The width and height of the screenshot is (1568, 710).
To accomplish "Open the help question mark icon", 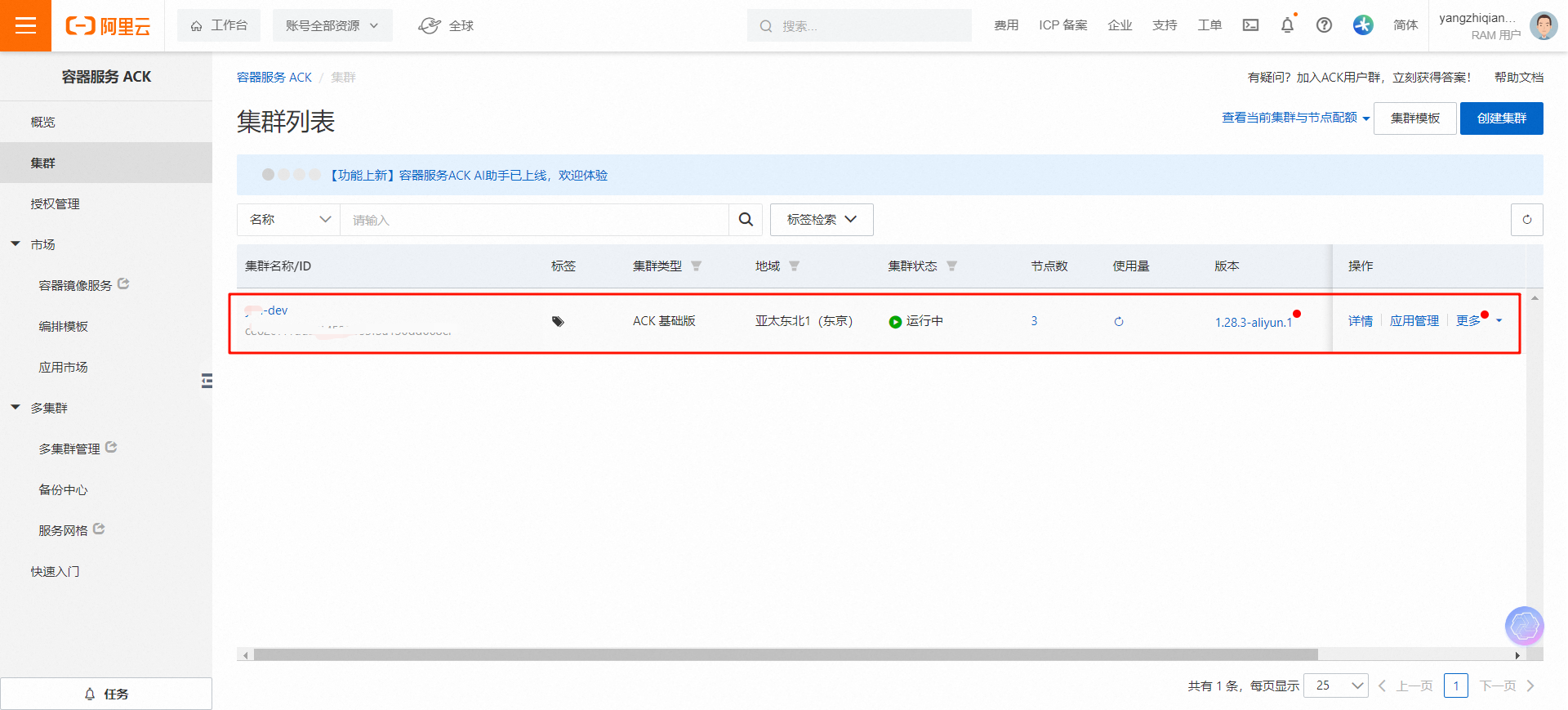I will click(1324, 25).
